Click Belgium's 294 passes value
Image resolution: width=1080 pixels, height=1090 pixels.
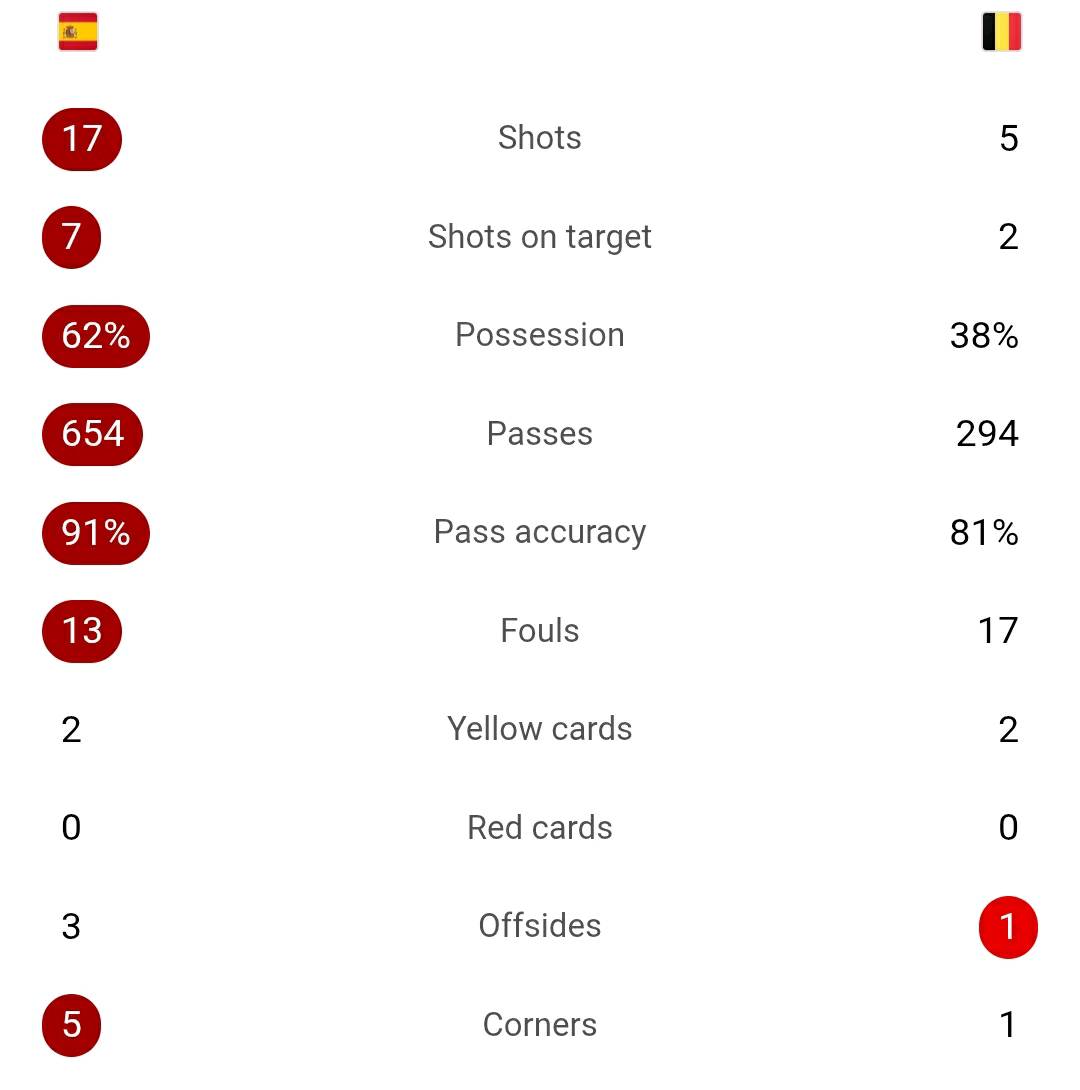pyautogui.click(x=988, y=434)
